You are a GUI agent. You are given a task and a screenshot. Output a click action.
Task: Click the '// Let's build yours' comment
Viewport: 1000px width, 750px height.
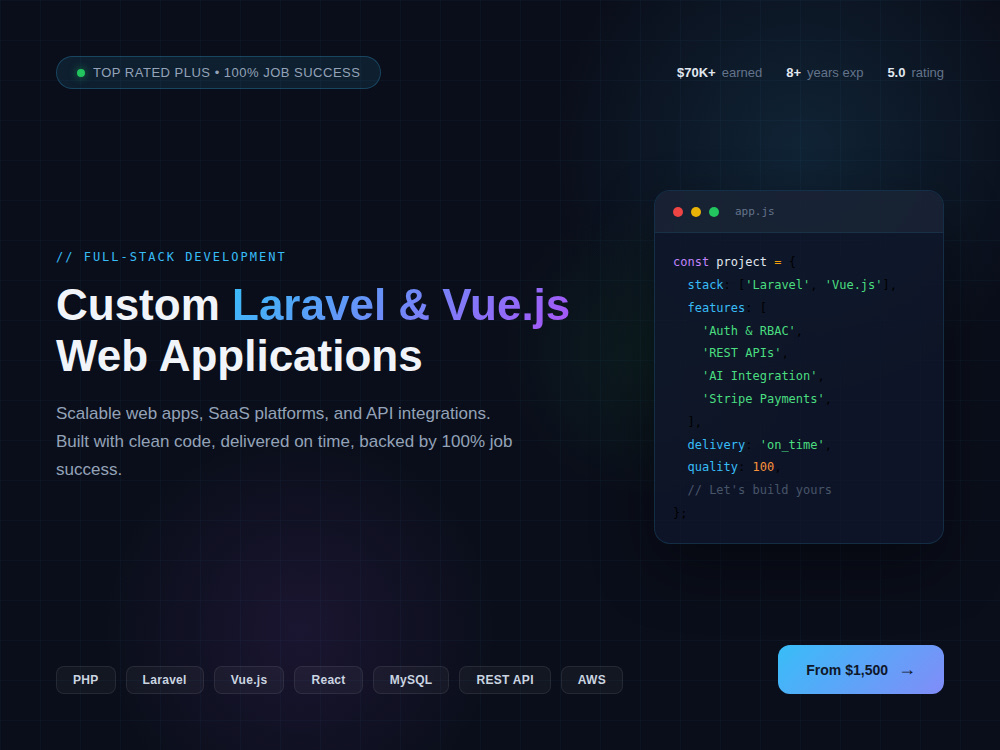[760, 490]
